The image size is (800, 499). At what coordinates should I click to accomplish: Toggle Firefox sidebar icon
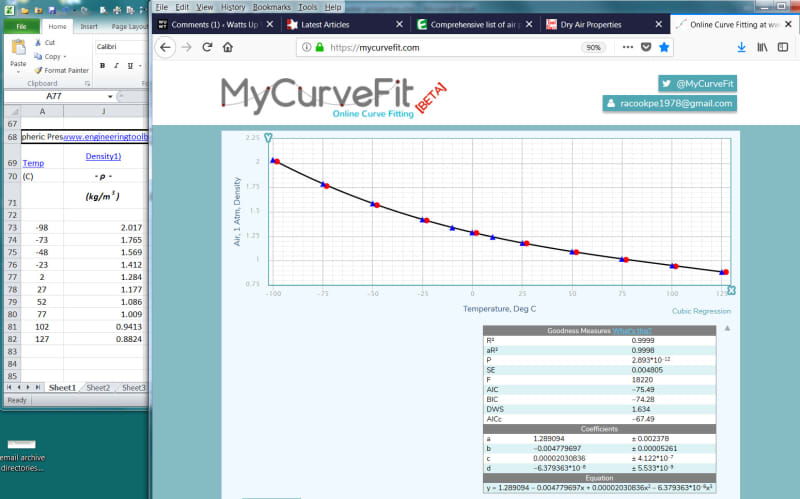click(783, 47)
